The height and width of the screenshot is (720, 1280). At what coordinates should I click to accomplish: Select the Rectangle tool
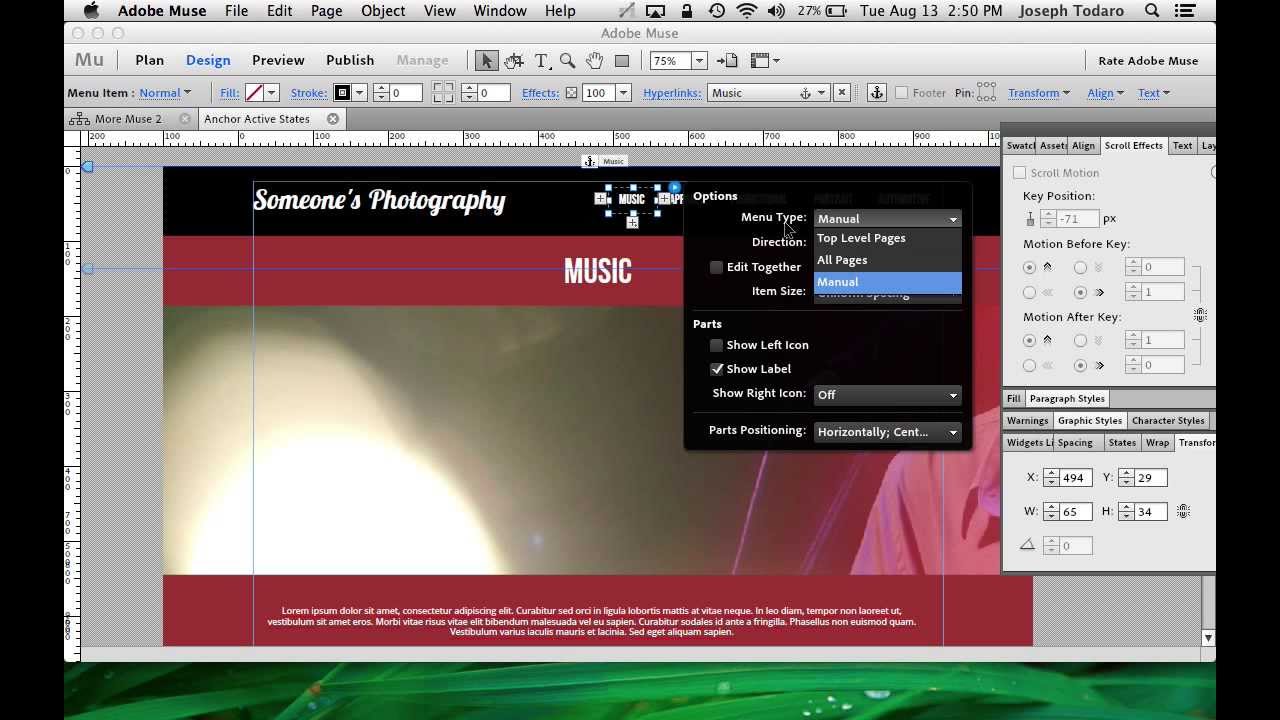coord(621,61)
